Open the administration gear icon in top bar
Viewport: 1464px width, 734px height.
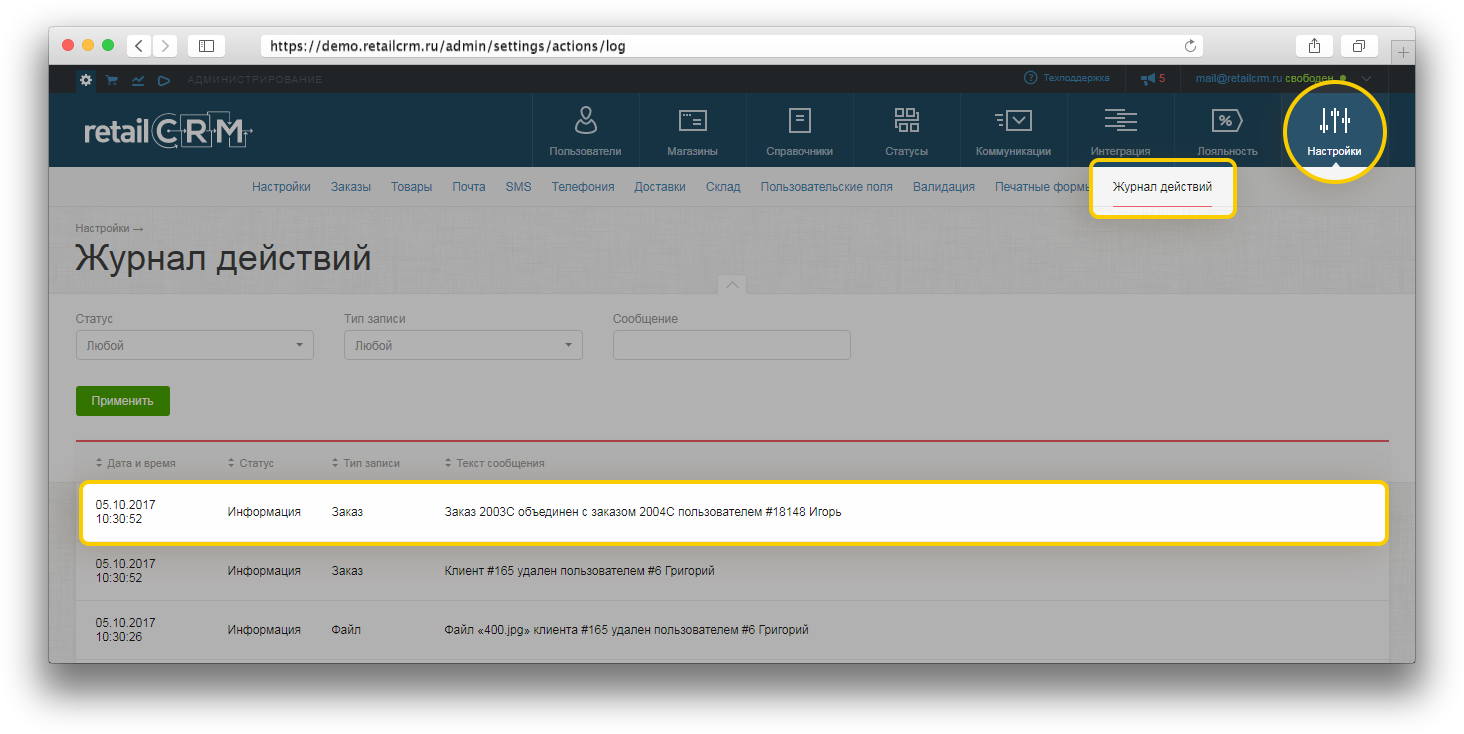pyautogui.click(x=86, y=80)
